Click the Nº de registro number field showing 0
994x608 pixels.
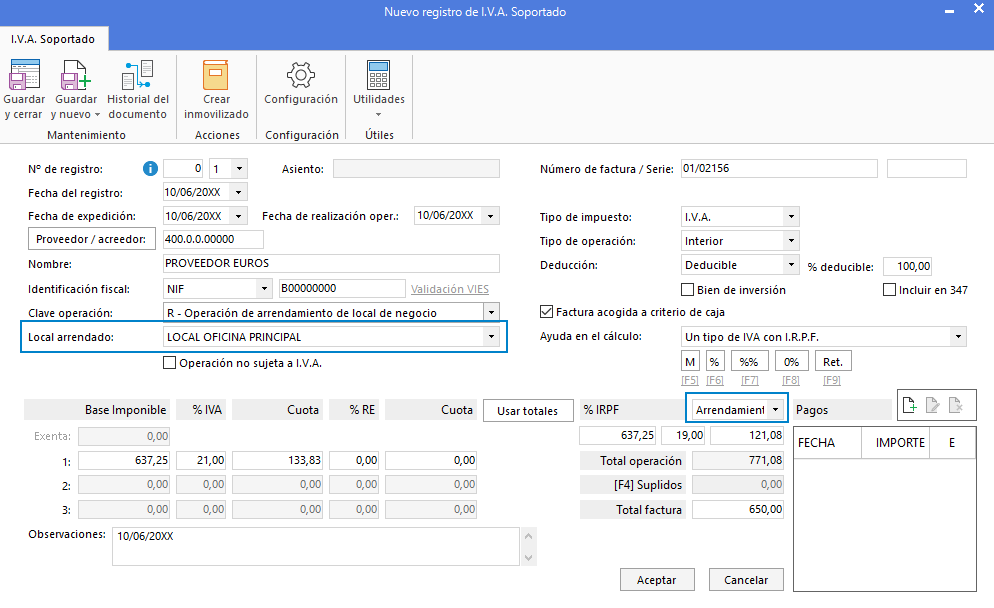(x=183, y=169)
